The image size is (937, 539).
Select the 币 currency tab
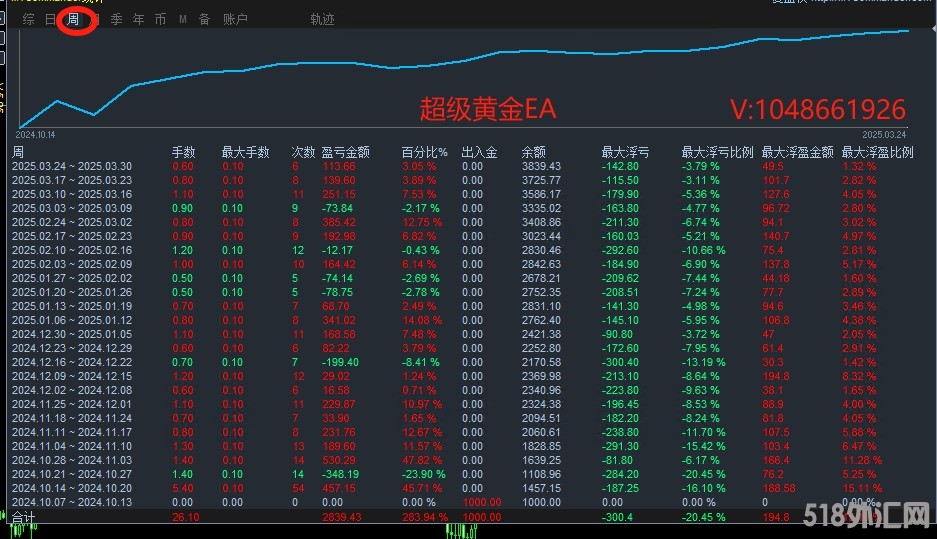pyautogui.click(x=160, y=19)
